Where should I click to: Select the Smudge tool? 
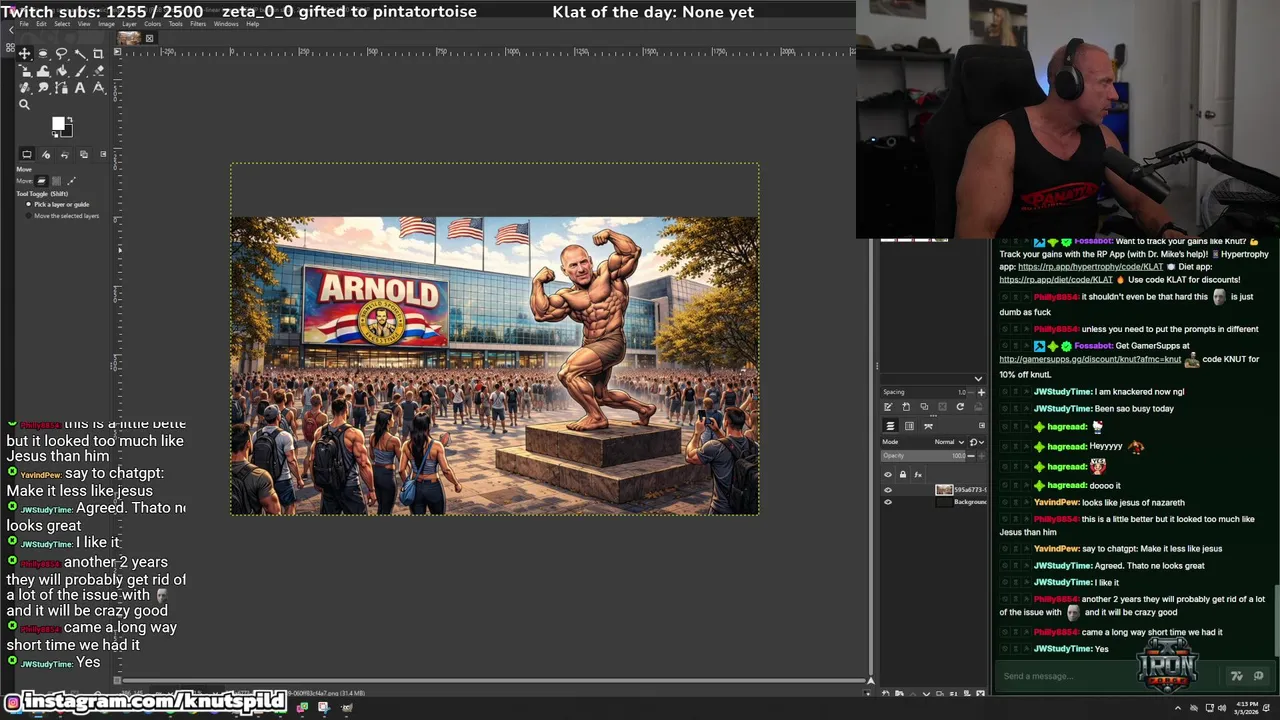(x=43, y=88)
